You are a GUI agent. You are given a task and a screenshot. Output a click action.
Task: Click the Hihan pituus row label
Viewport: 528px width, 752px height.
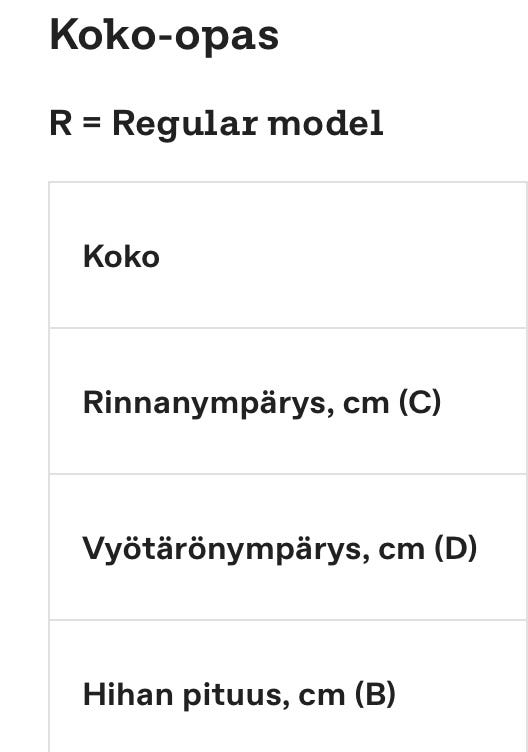click(x=239, y=694)
